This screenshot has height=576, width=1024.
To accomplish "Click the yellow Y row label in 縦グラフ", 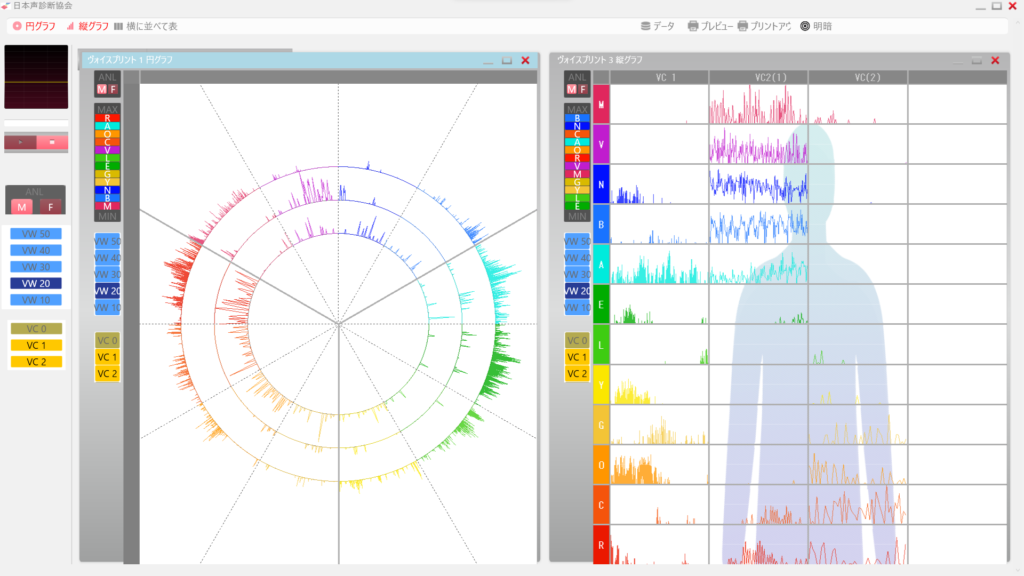I will point(601,385).
